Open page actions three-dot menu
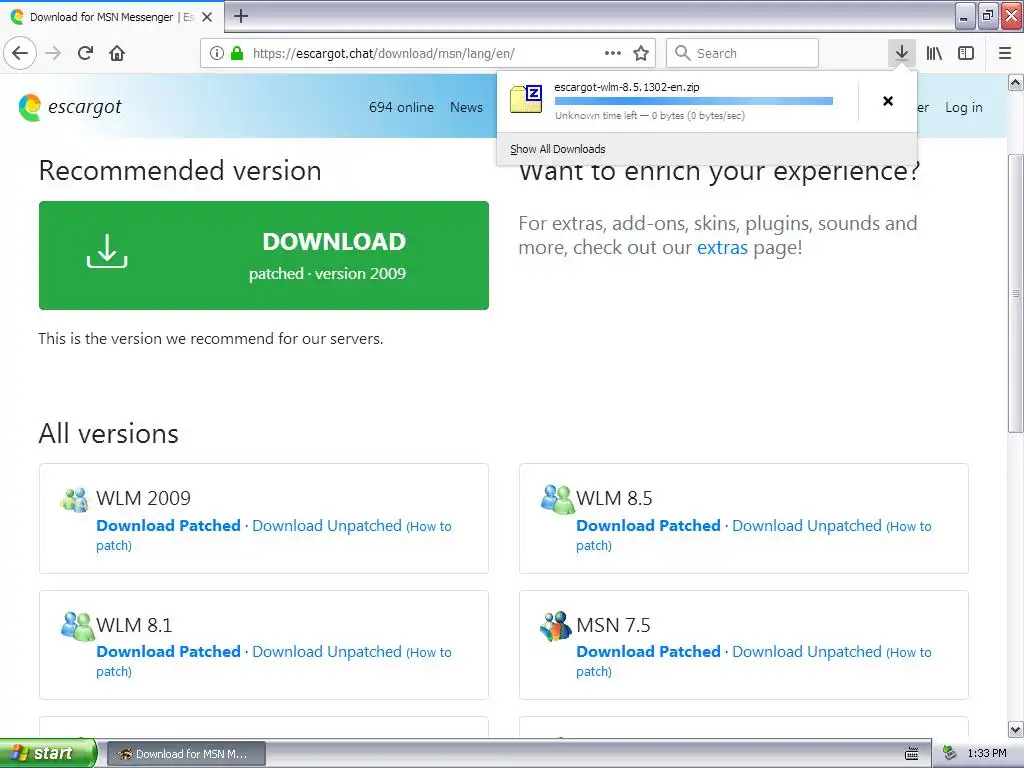This screenshot has height=768, width=1024. coord(613,53)
